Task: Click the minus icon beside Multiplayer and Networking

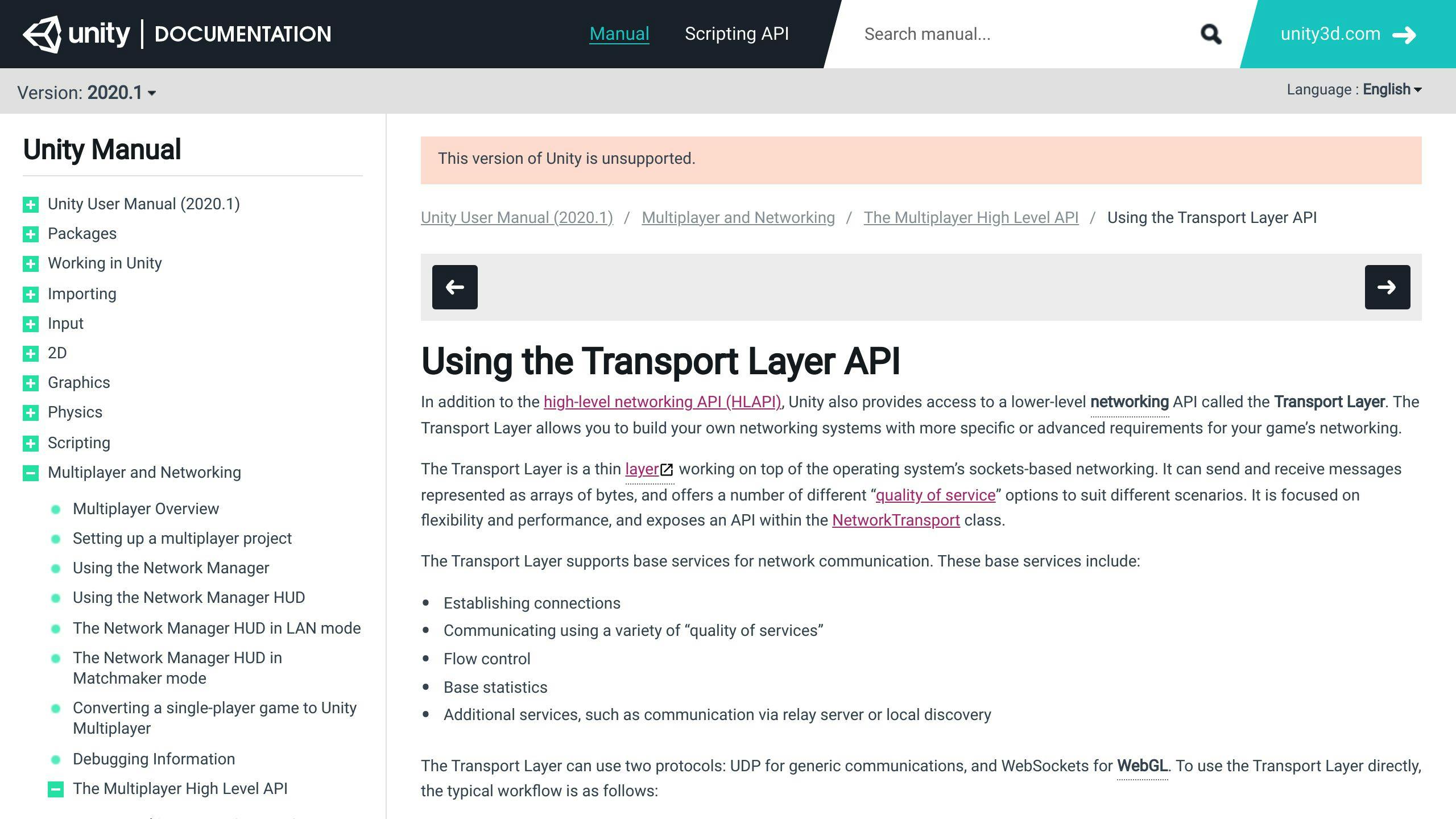Action: pyautogui.click(x=30, y=473)
